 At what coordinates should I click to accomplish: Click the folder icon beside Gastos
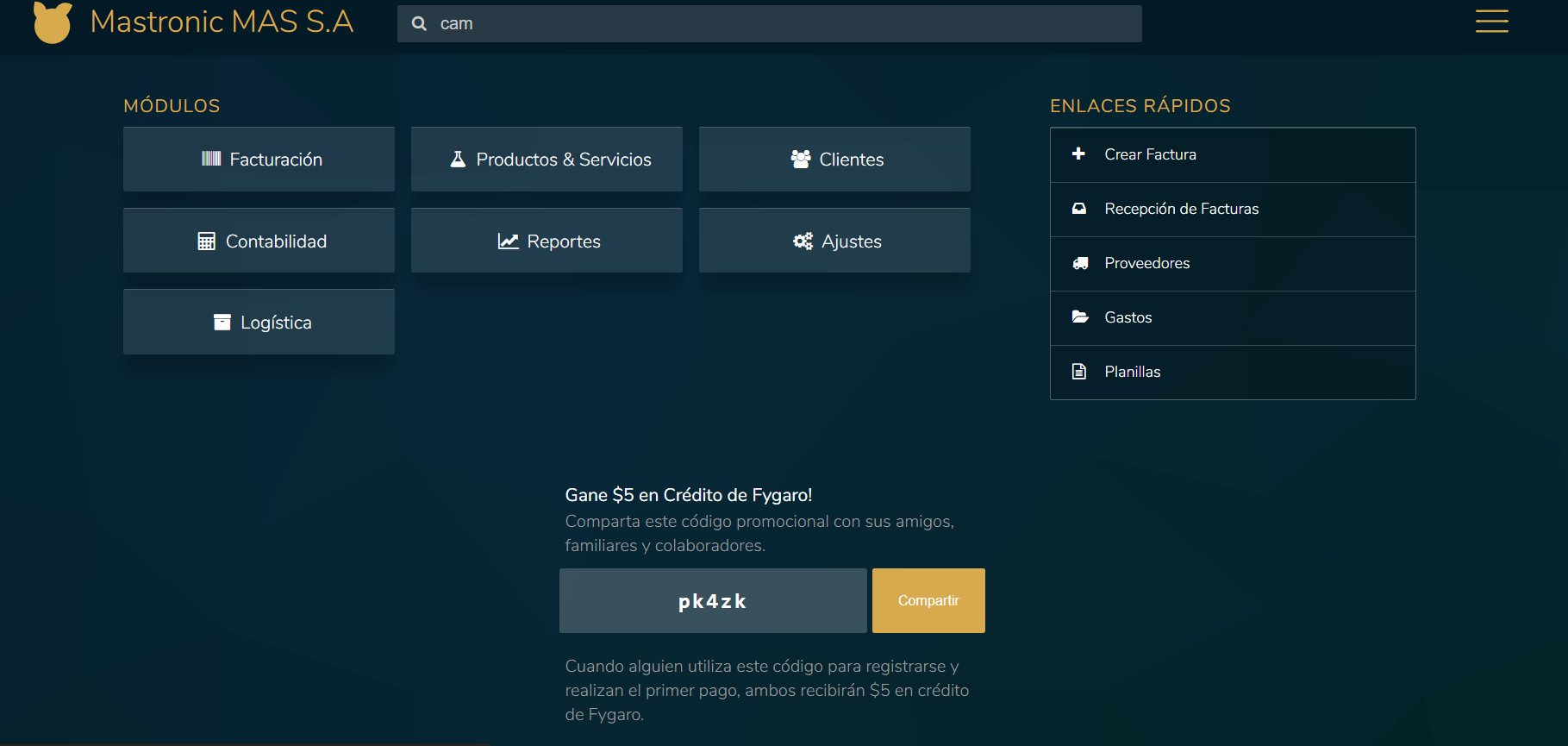click(1079, 317)
